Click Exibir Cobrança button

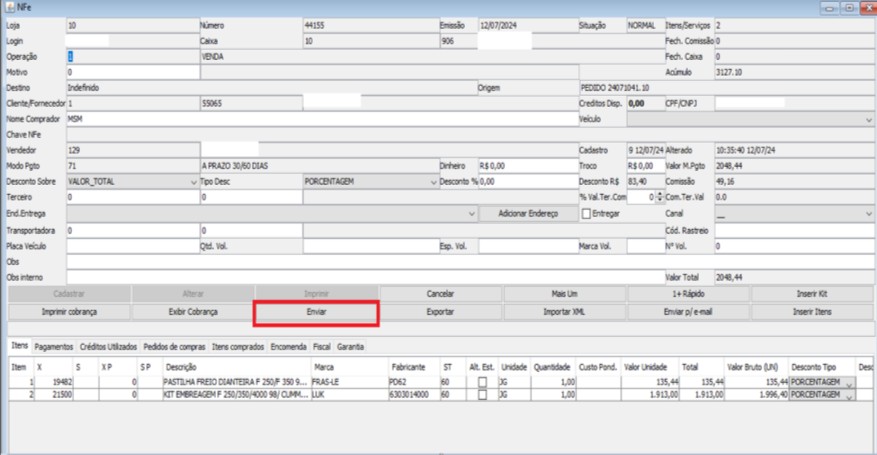tap(193, 312)
